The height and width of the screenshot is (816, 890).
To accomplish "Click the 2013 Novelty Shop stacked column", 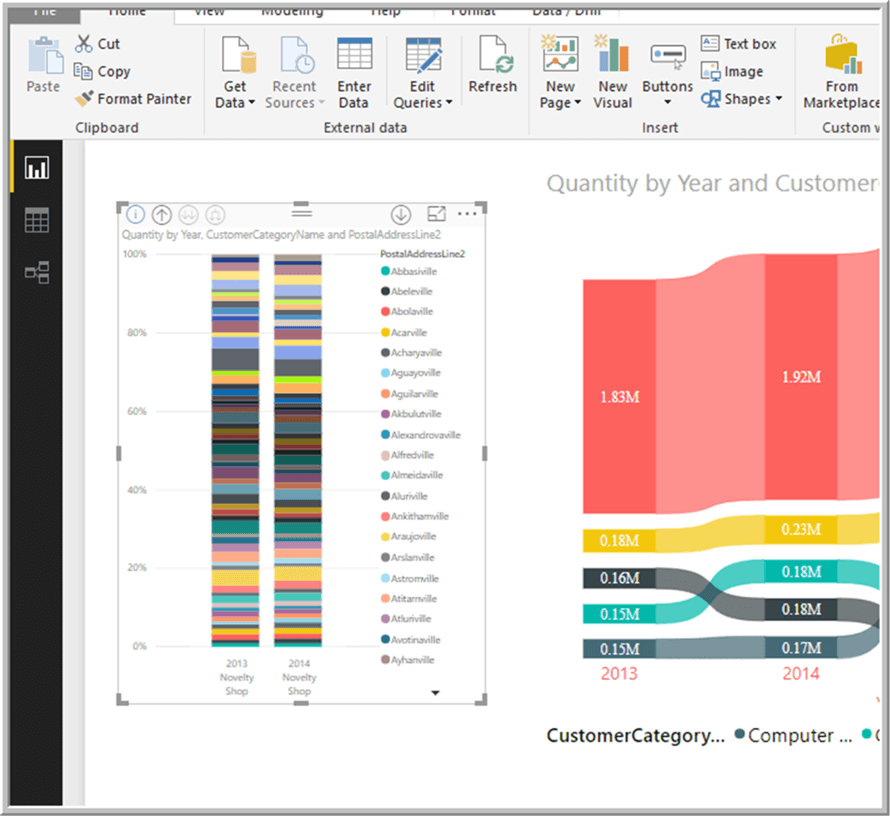I will (236, 451).
